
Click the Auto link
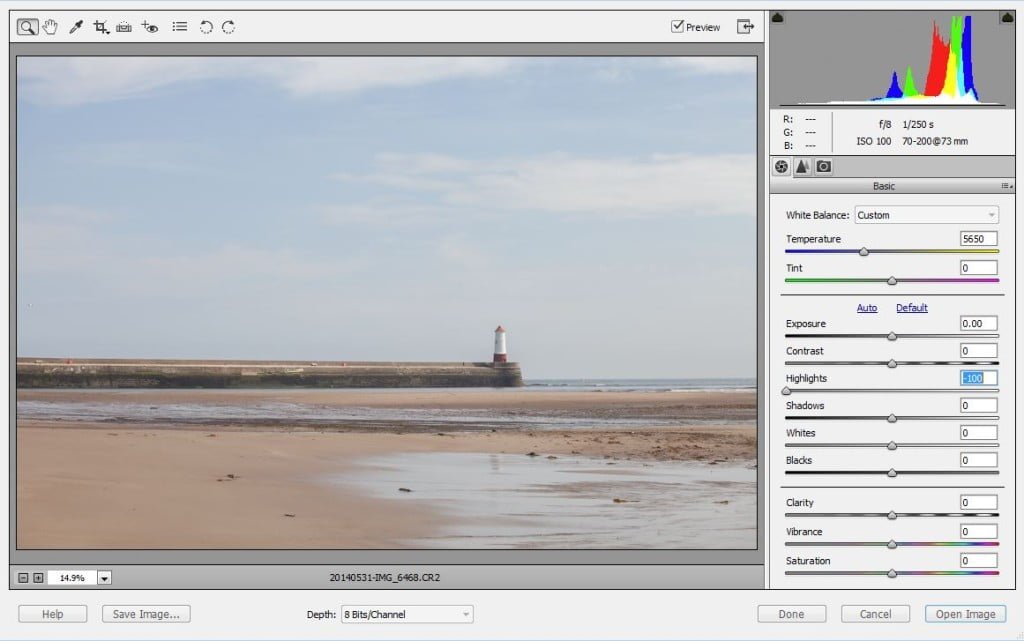click(867, 307)
